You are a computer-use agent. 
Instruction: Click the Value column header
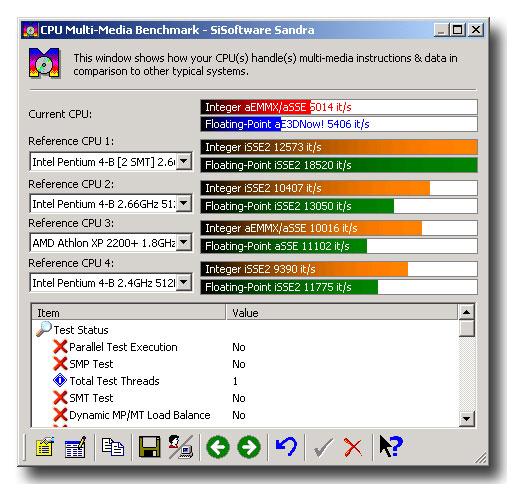[342, 313]
